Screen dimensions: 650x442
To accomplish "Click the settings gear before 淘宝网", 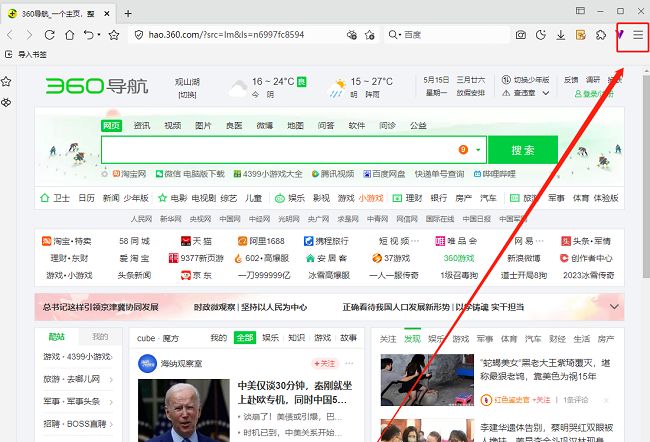I will (104, 174).
